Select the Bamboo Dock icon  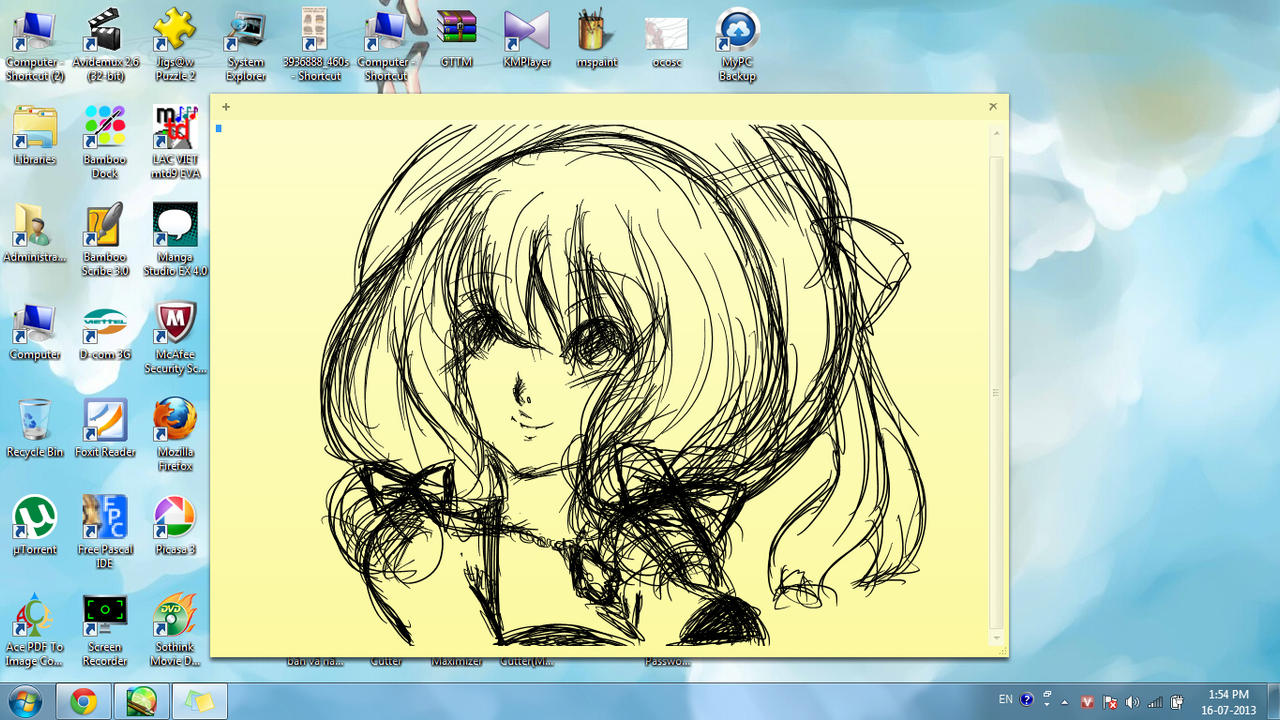(x=105, y=142)
